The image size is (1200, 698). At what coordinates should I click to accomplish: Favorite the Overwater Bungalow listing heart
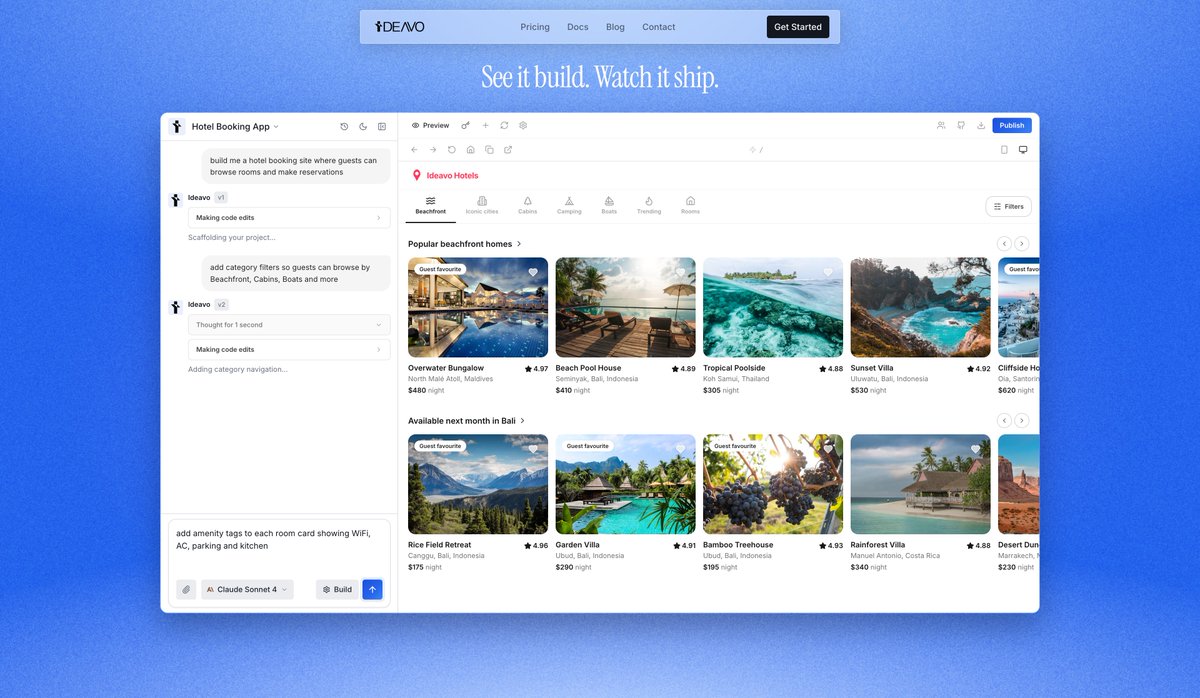click(533, 272)
